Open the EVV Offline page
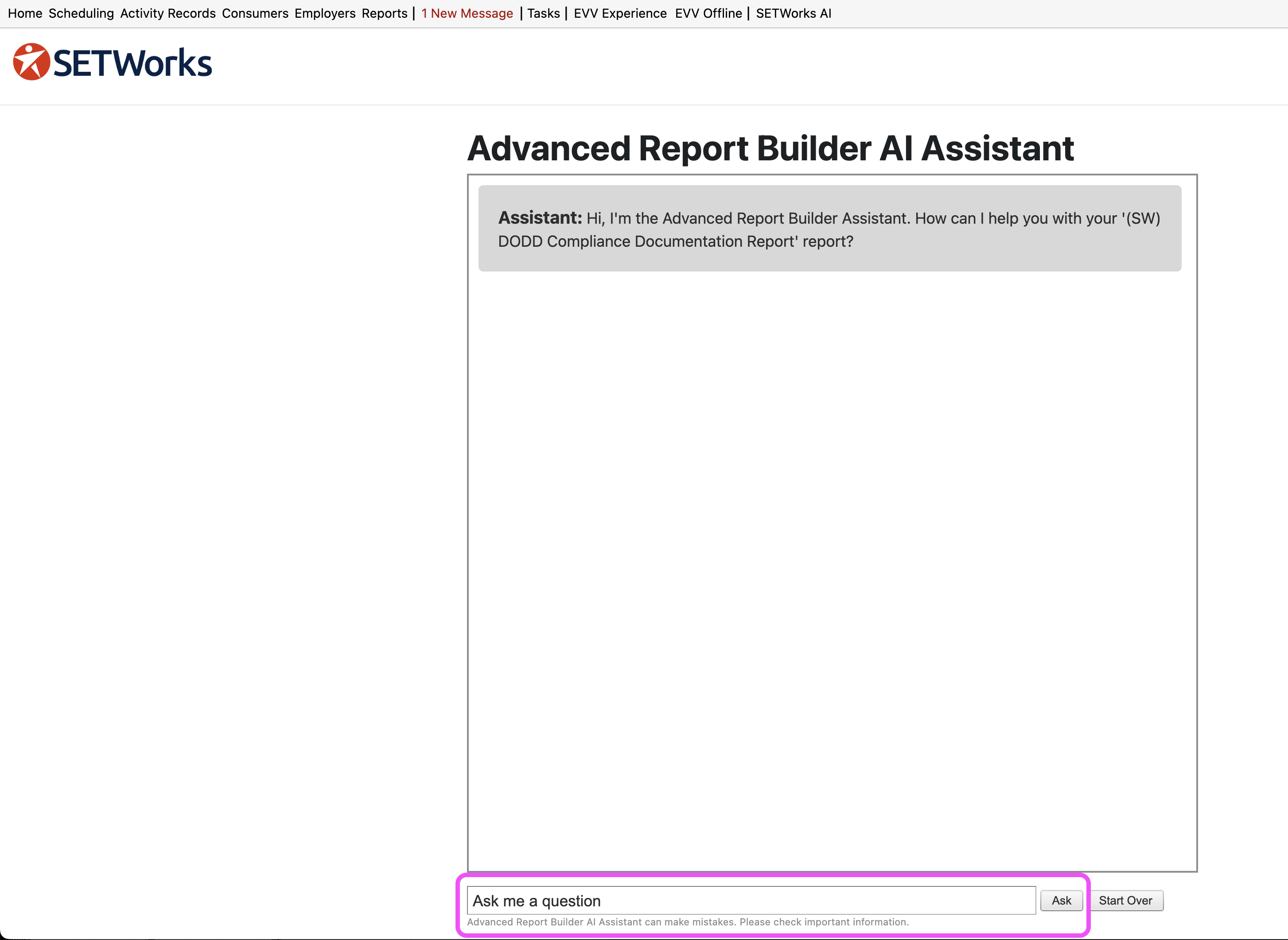 coord(708,13)
